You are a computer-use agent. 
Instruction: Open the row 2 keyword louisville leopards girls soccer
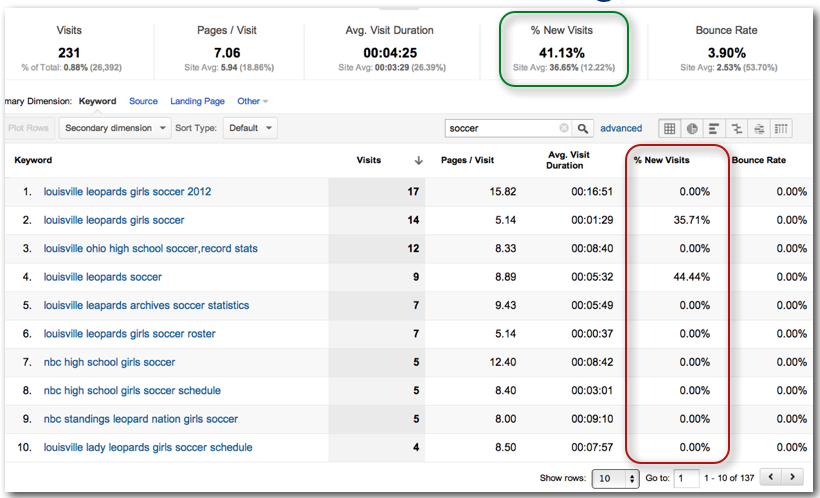pos(114,220)
